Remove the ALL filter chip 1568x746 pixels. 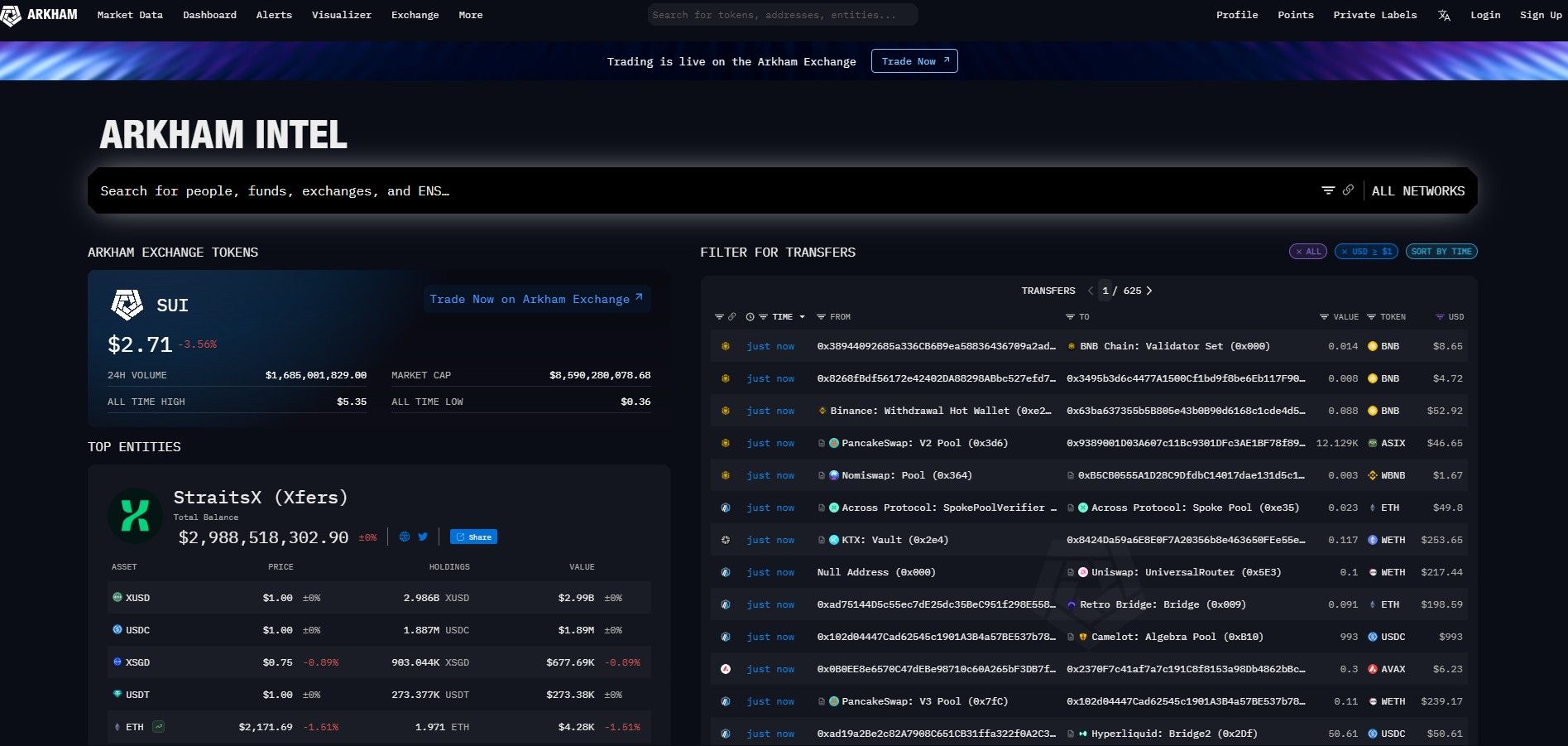1299,252
